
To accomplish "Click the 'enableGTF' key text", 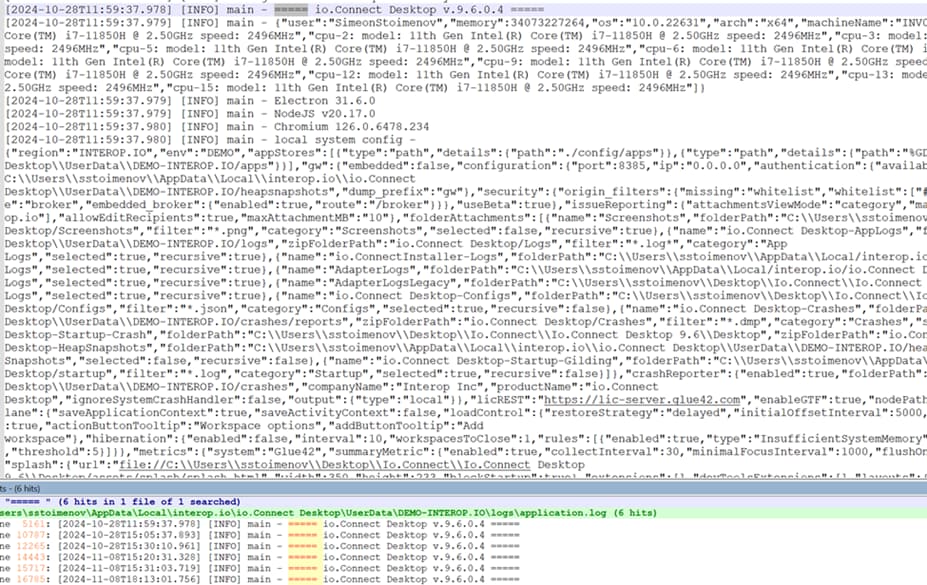I will point(785,399).
